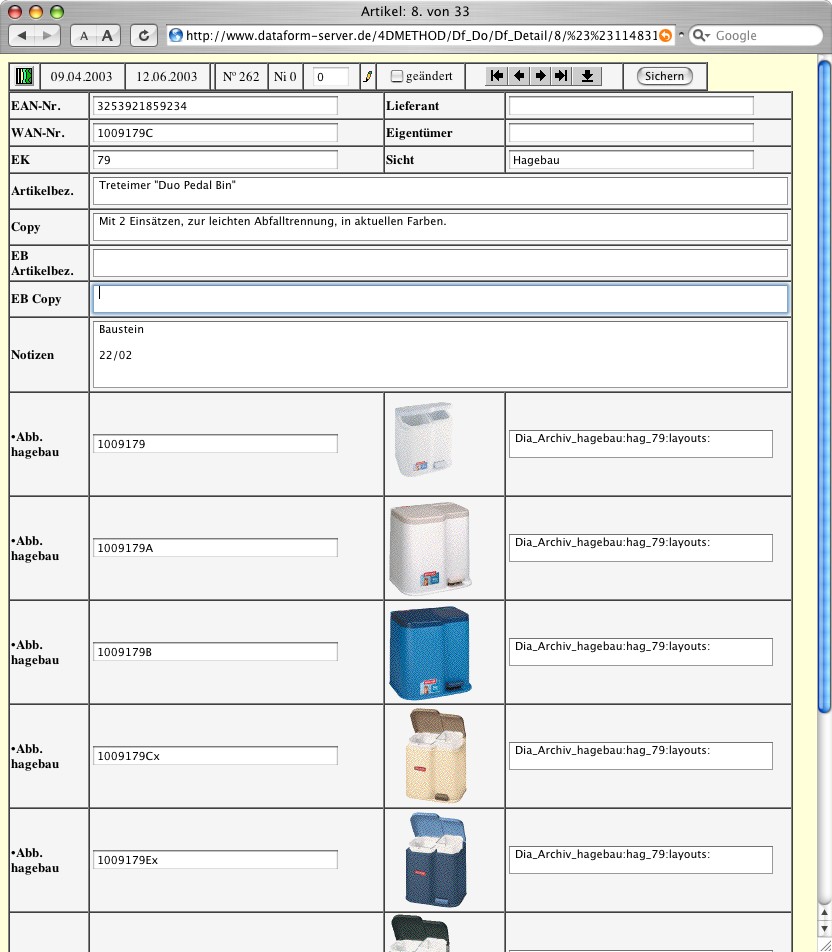Click the Lieferant input field
This screenshot has height=952, width=832.
(x=630, y=106)
